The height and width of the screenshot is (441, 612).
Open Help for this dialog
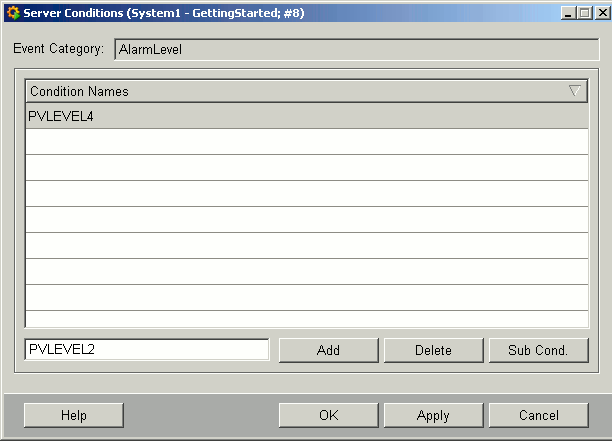click(73, 415)
